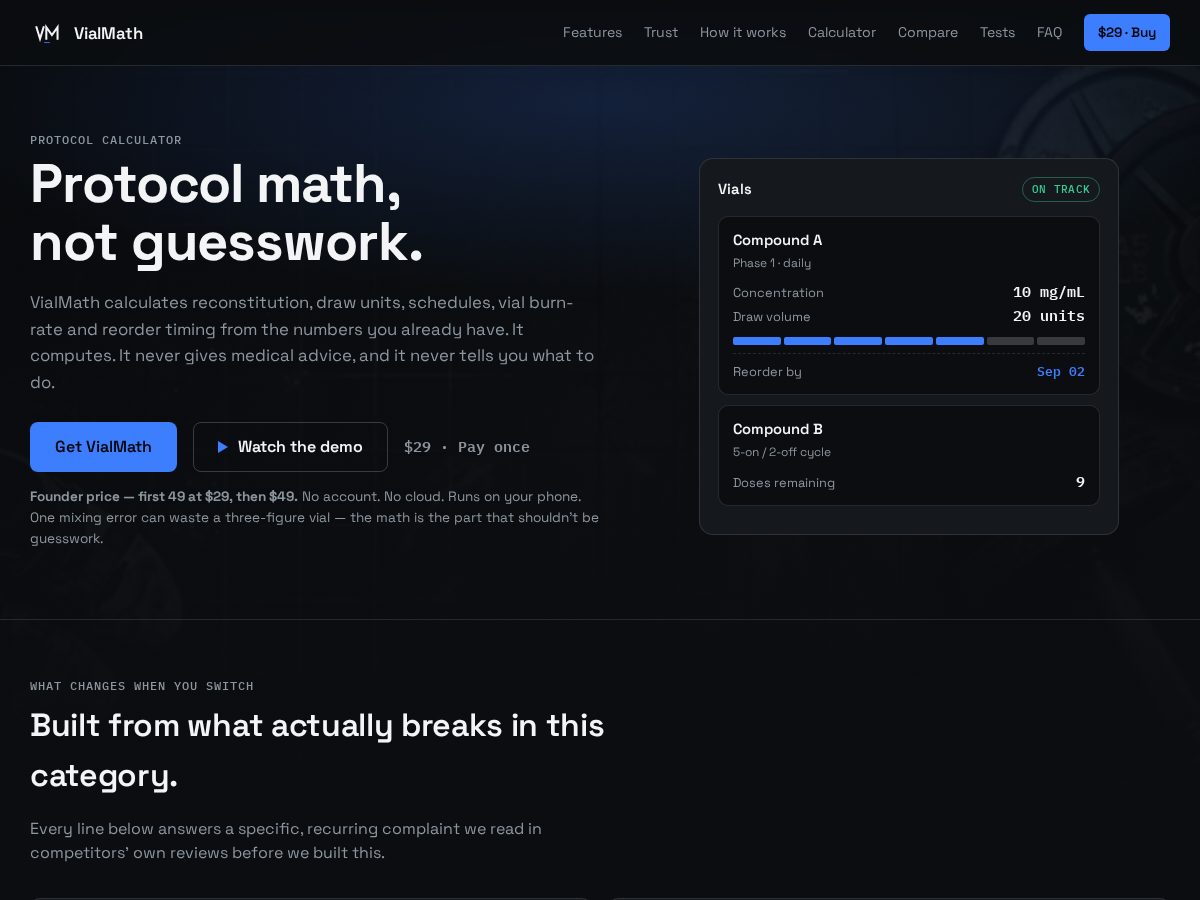The height and width of the screenshot is (900, 1200).
Task: Click the VM logo icon
Action: [47, 33]
